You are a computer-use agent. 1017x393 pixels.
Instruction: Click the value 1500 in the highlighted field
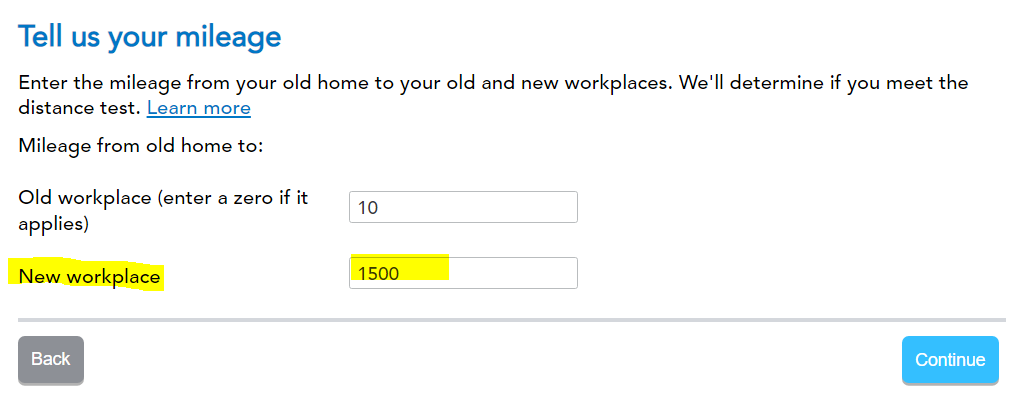(378, 274)
